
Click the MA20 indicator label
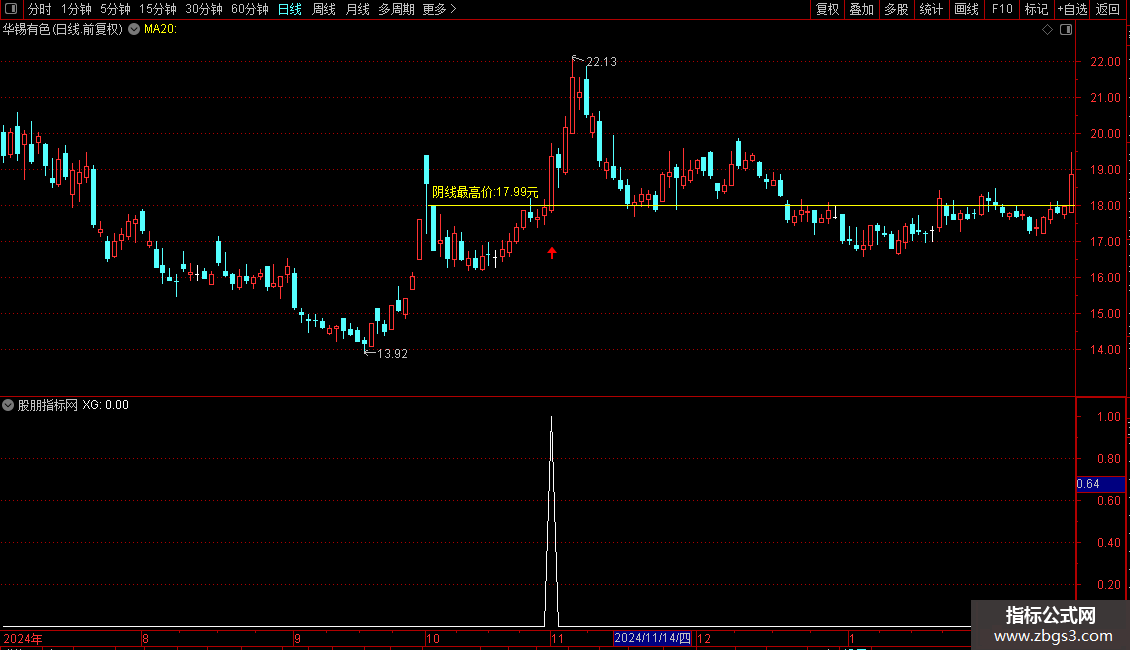(160, 29)
